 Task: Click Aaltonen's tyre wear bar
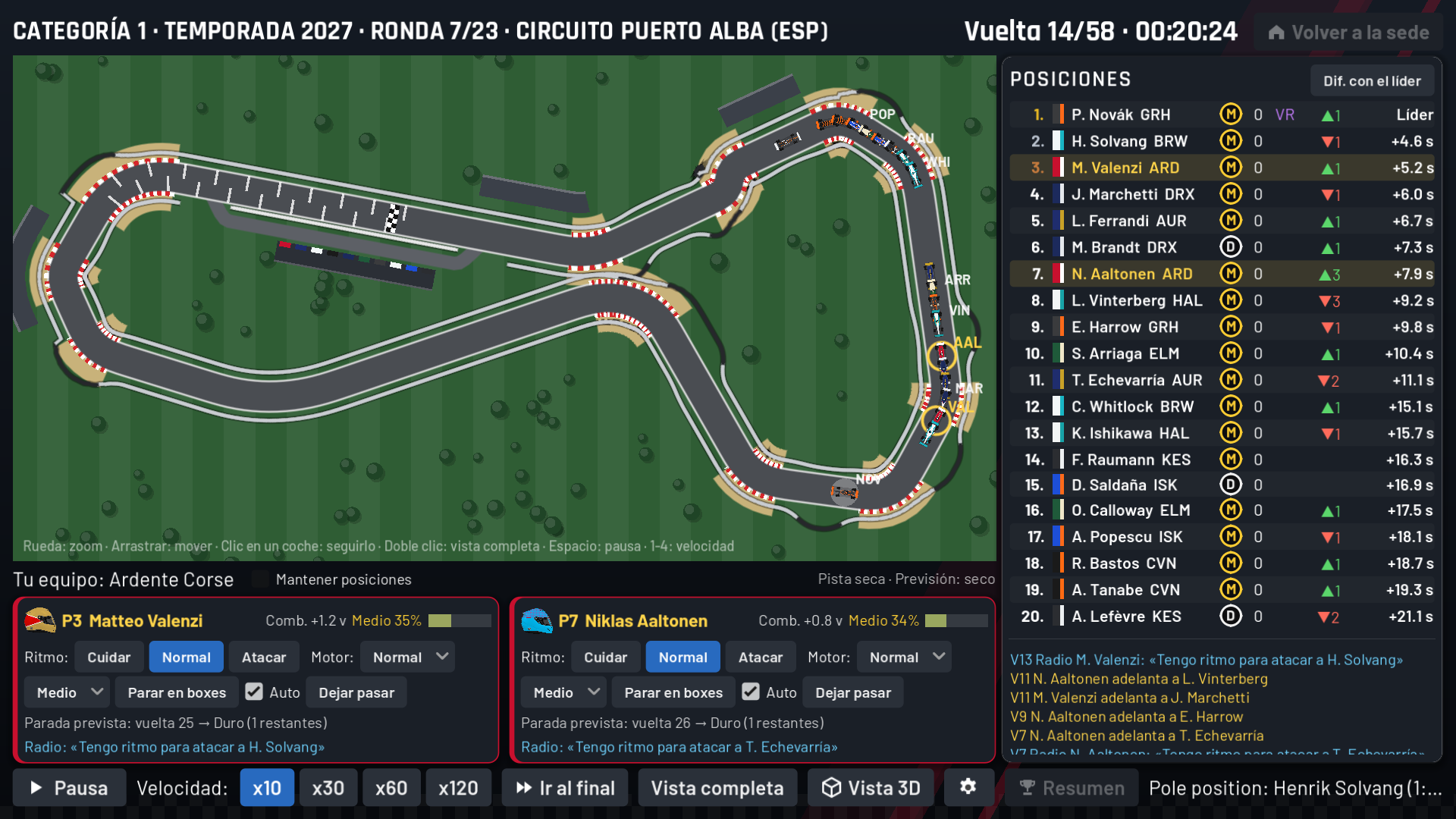pos(956,620)
